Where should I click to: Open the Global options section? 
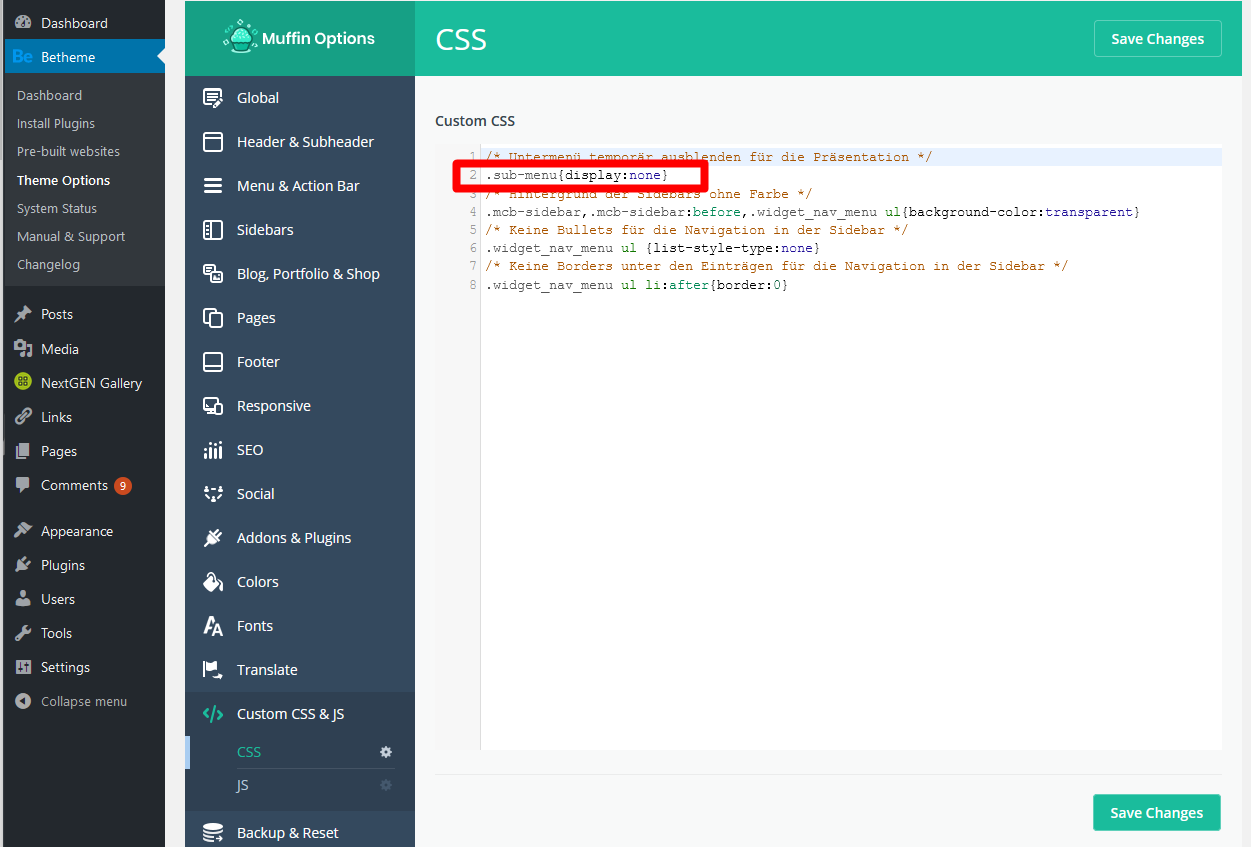[300, 98]
